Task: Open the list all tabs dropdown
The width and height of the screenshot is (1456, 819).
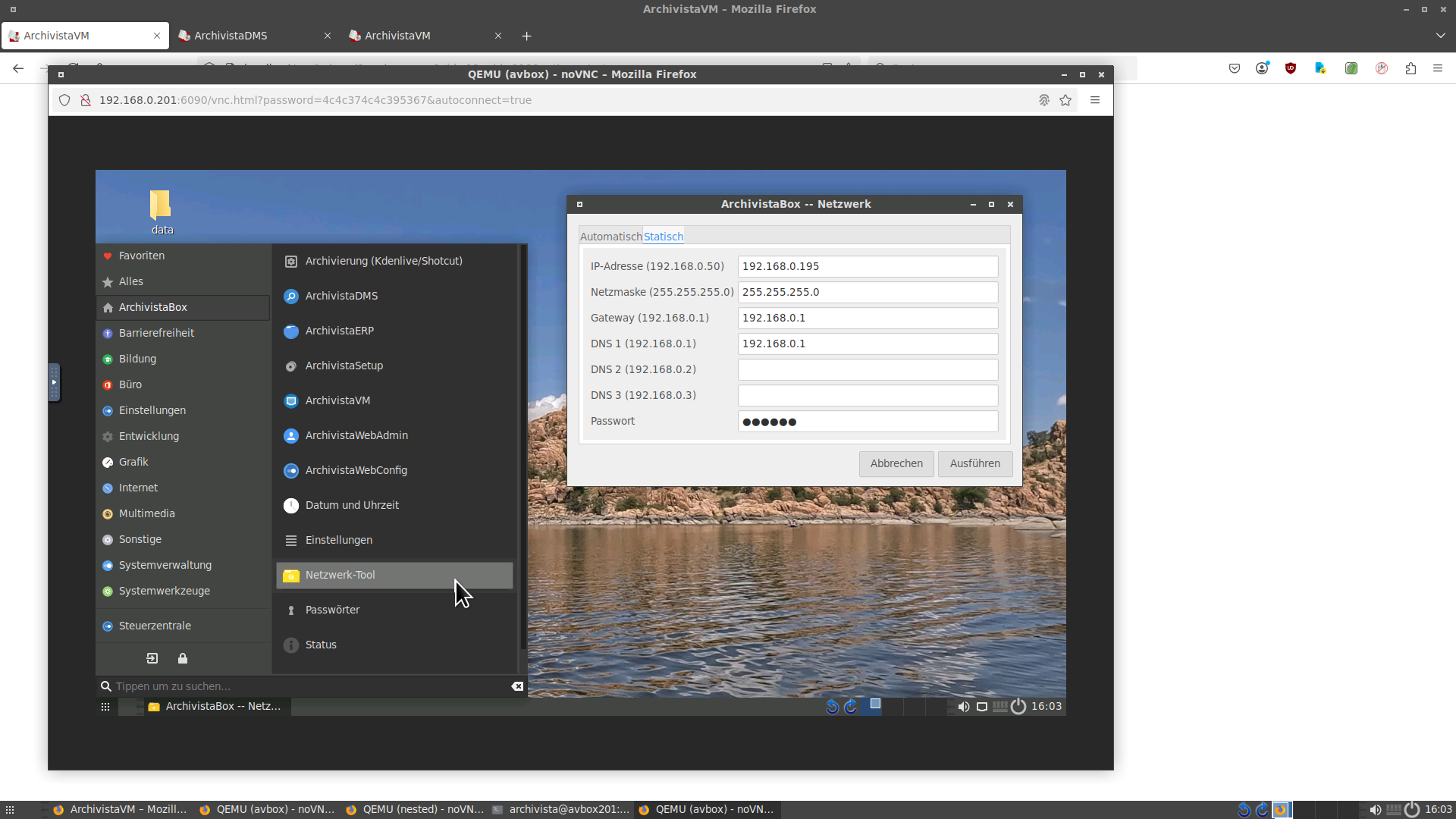Action: (1440, 36)
